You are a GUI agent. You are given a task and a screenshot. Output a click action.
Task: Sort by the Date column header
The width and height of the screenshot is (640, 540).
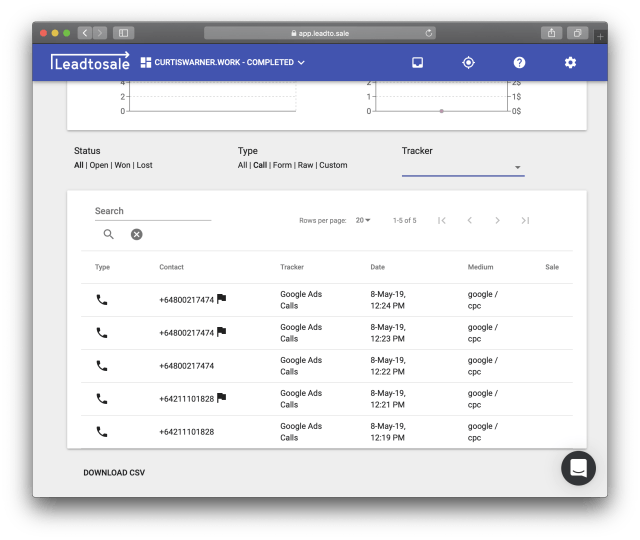click(378, 267)
